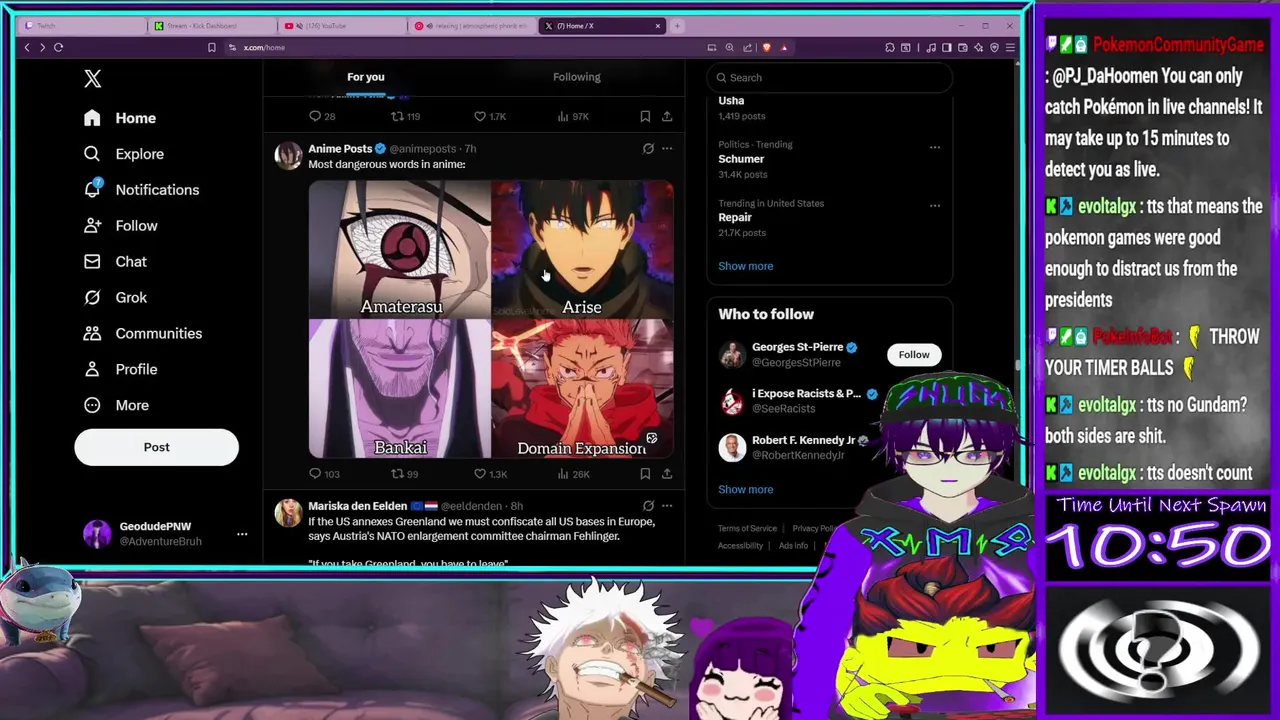The image size is (1280, 720).
Task: Open the Usha trending topic
Action: click(x=731, y=101)
